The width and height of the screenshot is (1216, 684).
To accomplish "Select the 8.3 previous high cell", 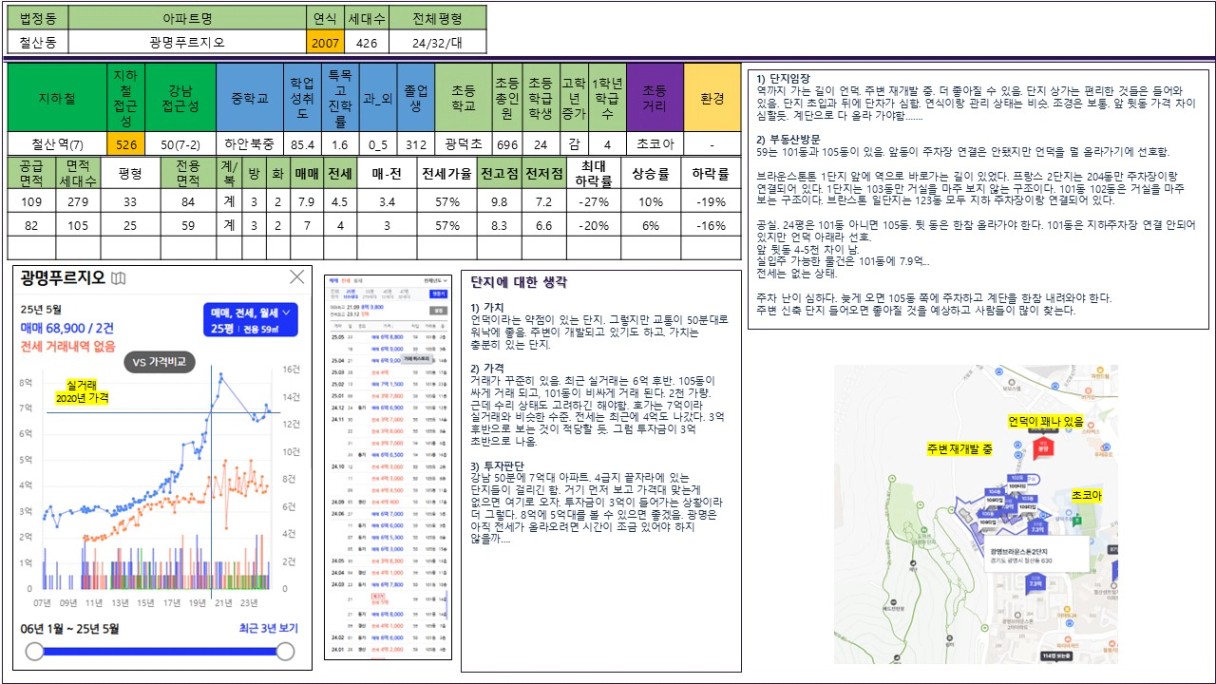I will pos(499,226).
